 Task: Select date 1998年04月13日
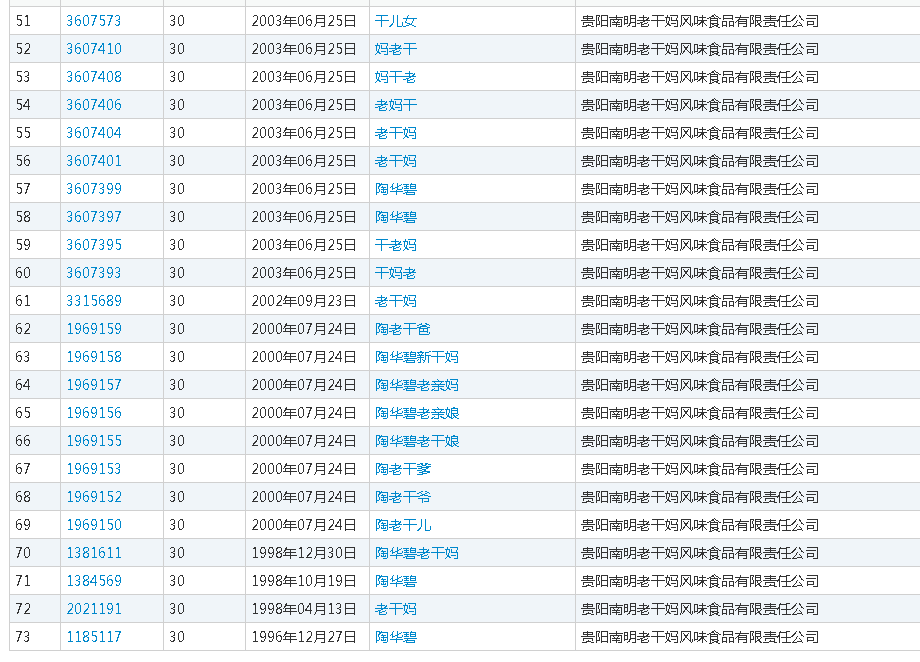coord(304,609)
